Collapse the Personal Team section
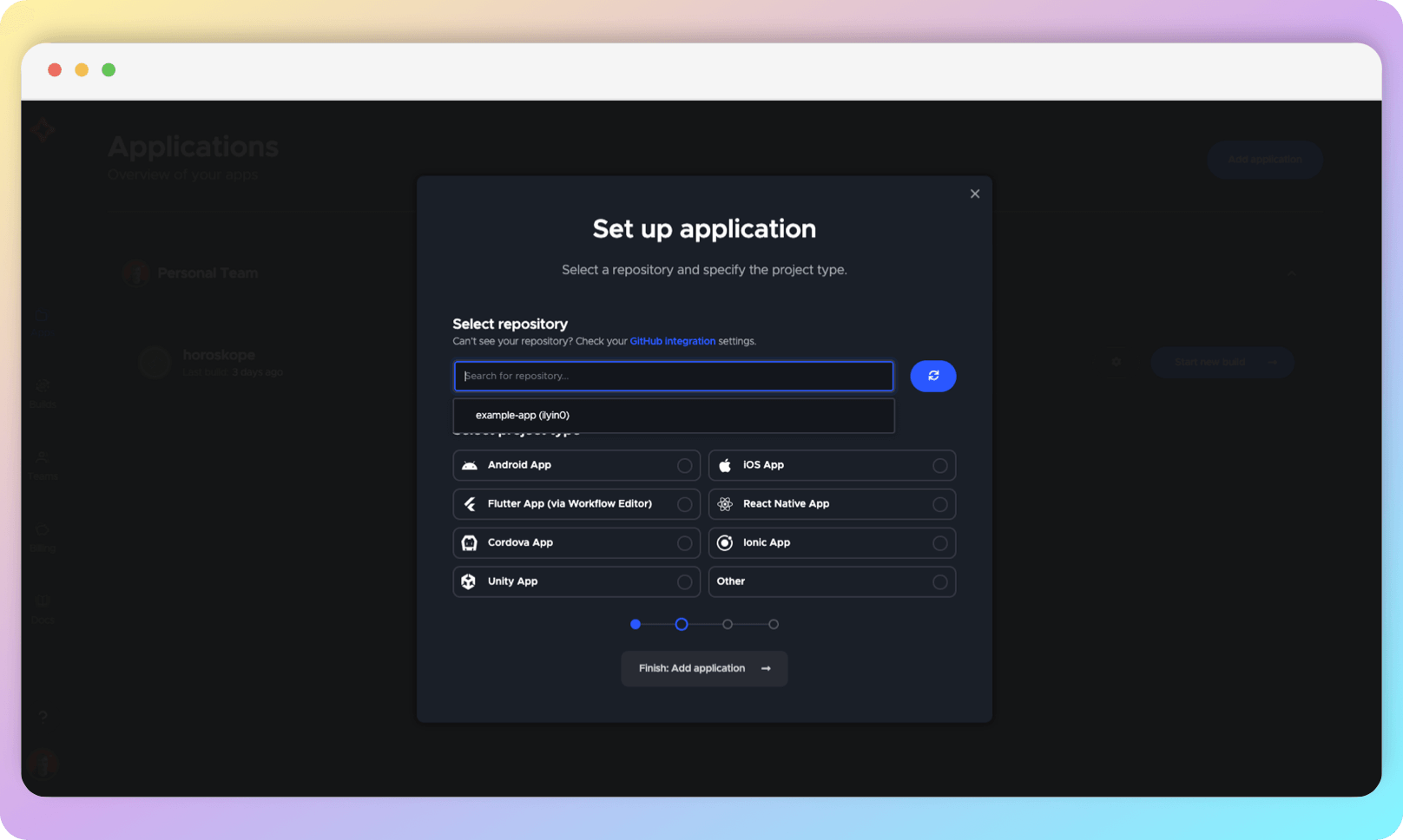1403x840 pixels. point(1292,272)
